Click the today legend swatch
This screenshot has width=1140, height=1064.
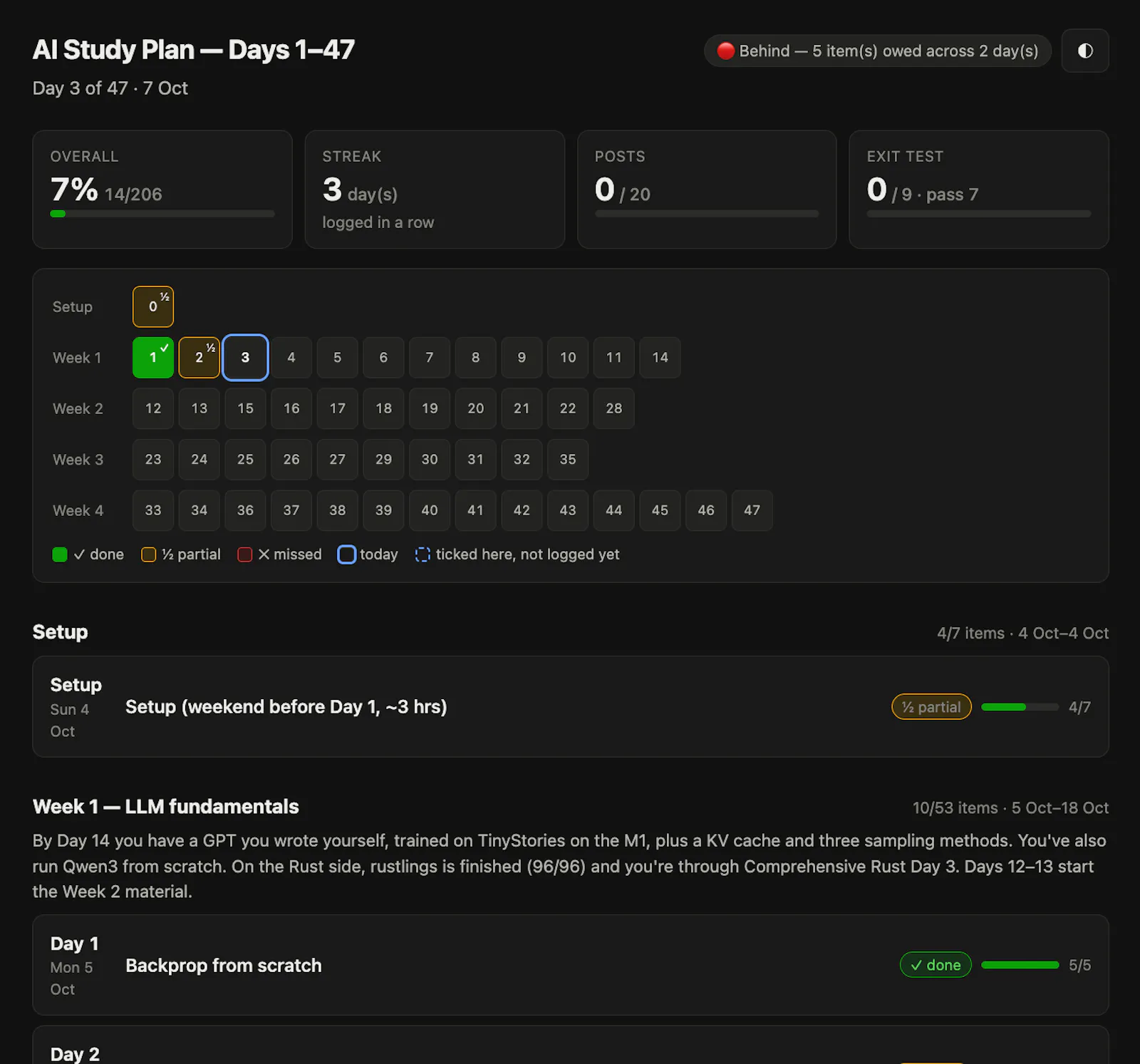point(346,554)
